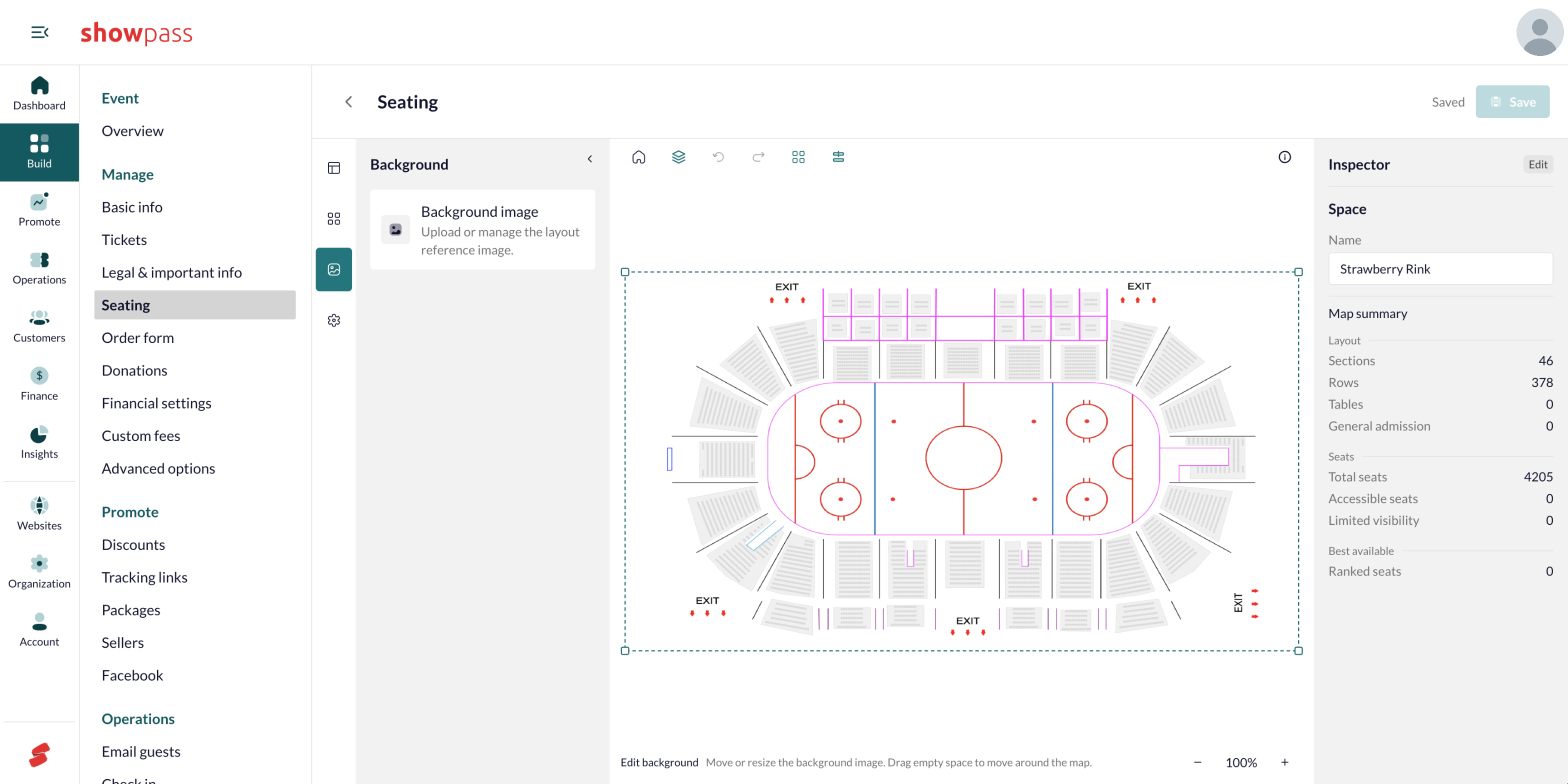Open the Tickets menu item
The image size is (1568, 784).
(x=123, y=240)
